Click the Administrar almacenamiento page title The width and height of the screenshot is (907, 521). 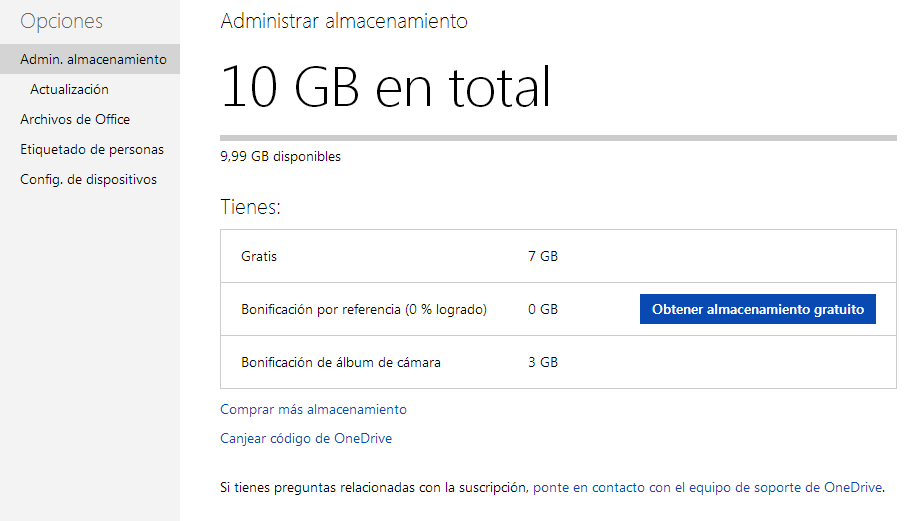click(344, 21)
